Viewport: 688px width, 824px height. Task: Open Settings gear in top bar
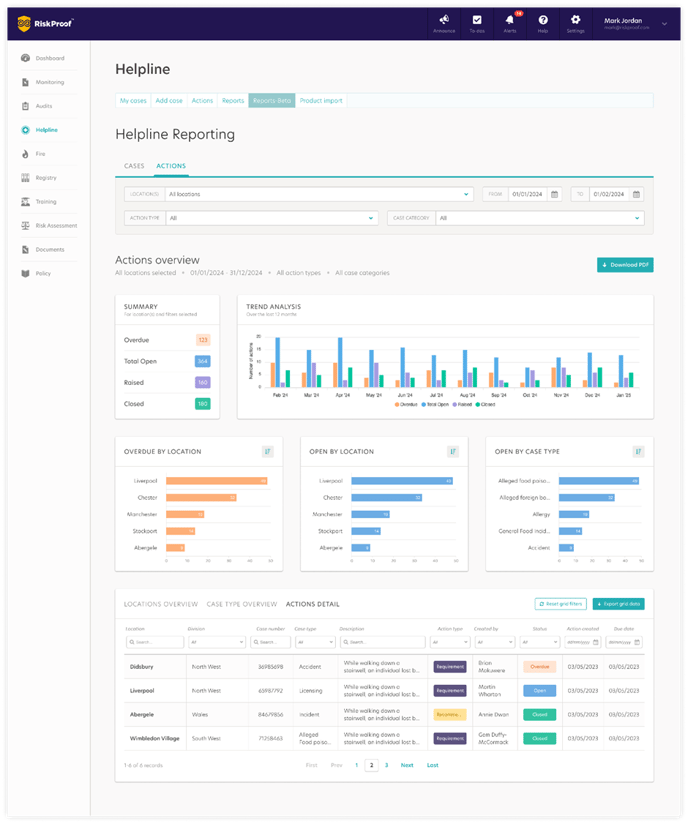coord(575,20)
